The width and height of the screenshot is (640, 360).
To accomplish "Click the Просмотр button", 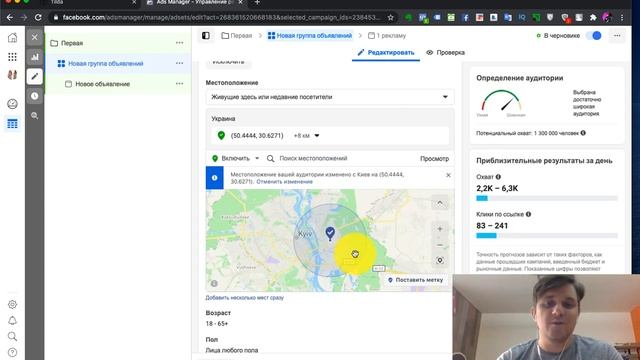I will (x=434, y=158).
